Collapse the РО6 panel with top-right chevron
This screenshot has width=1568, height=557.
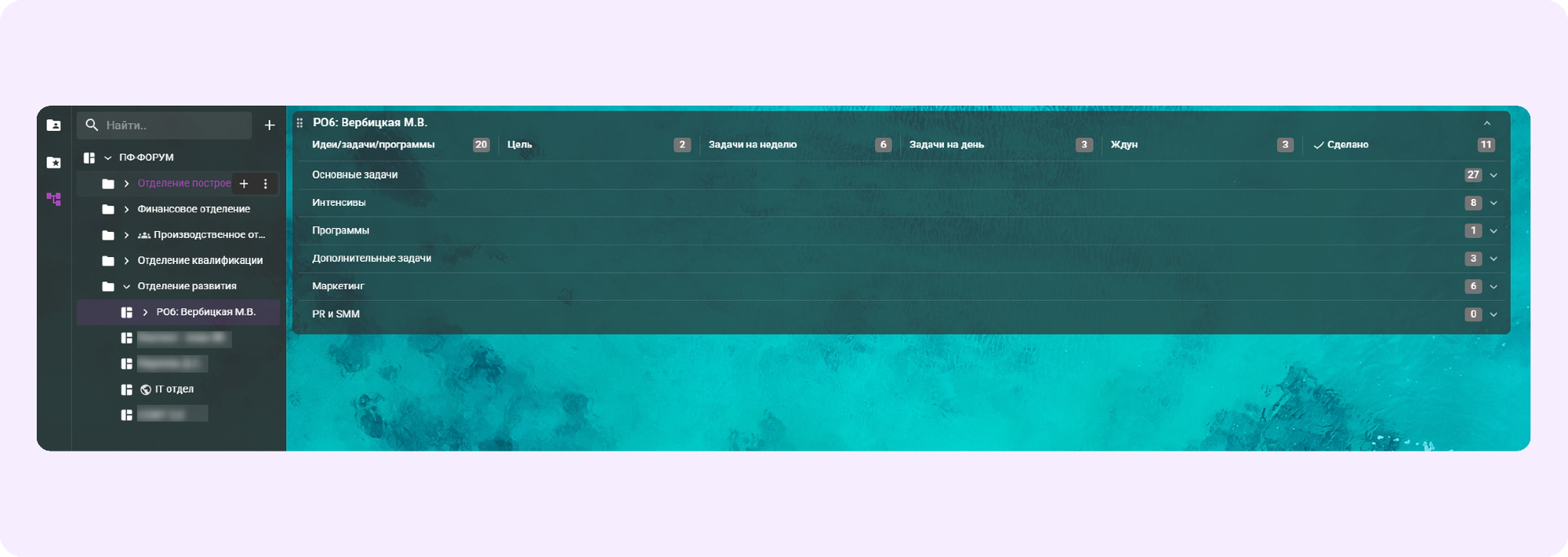tap(1486, 123)
